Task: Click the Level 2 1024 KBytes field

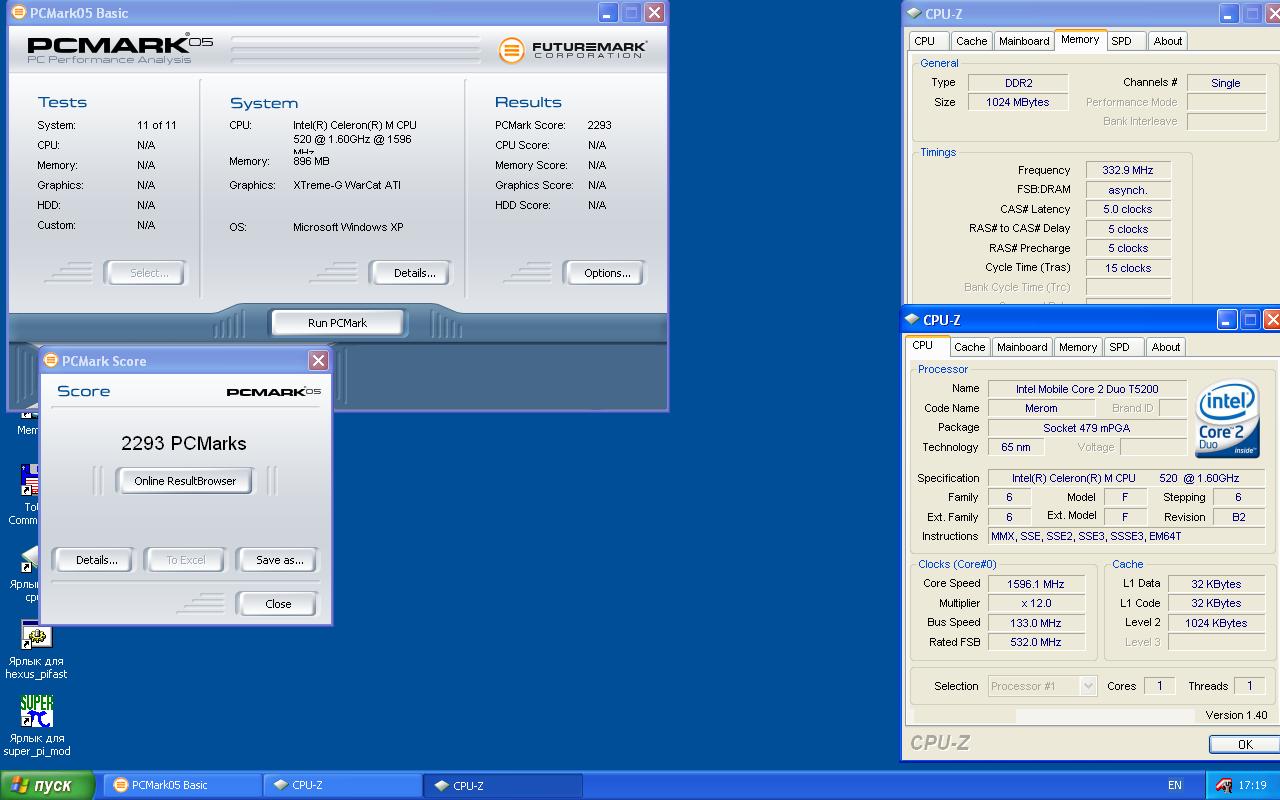Action: tap(1216, 623)
